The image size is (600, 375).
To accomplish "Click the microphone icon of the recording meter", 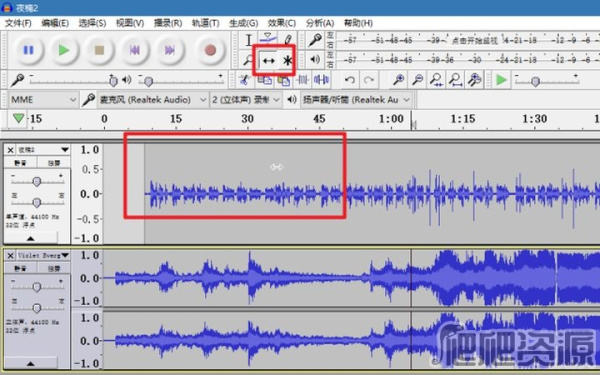I will click(315, 40).
